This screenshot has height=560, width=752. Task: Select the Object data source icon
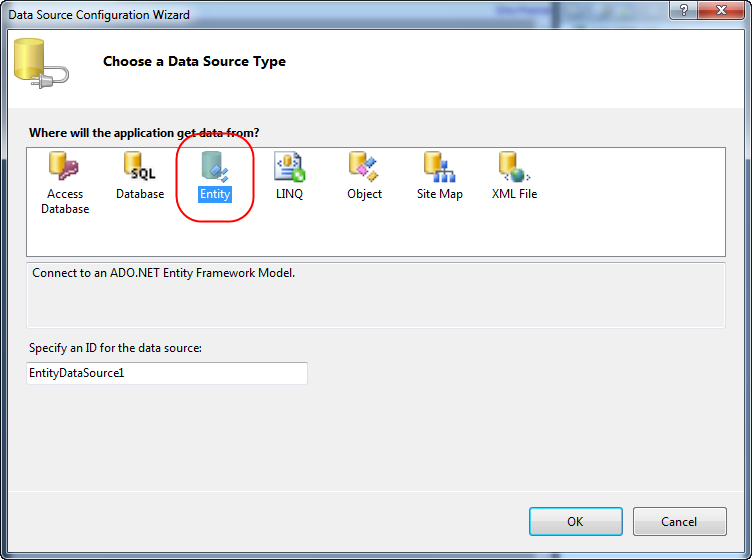[364, 166]
